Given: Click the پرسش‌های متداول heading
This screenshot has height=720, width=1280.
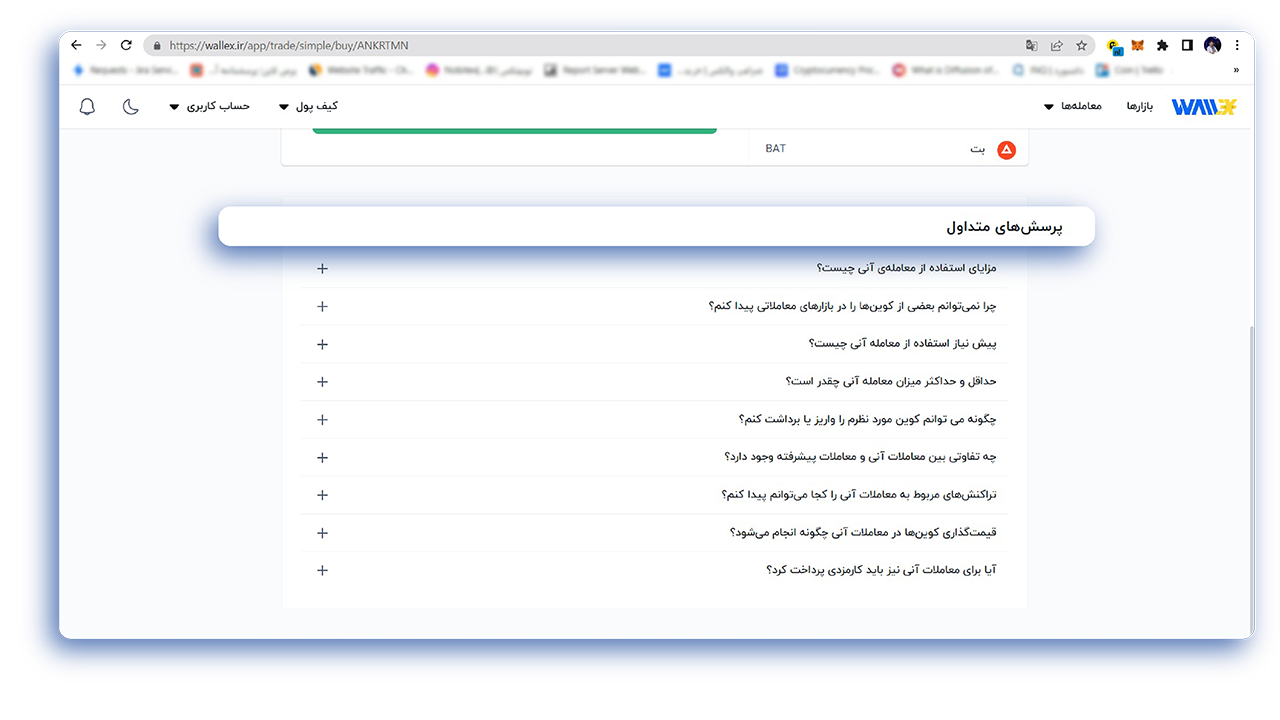Looking at the screenshot, I should [1005, 227].
